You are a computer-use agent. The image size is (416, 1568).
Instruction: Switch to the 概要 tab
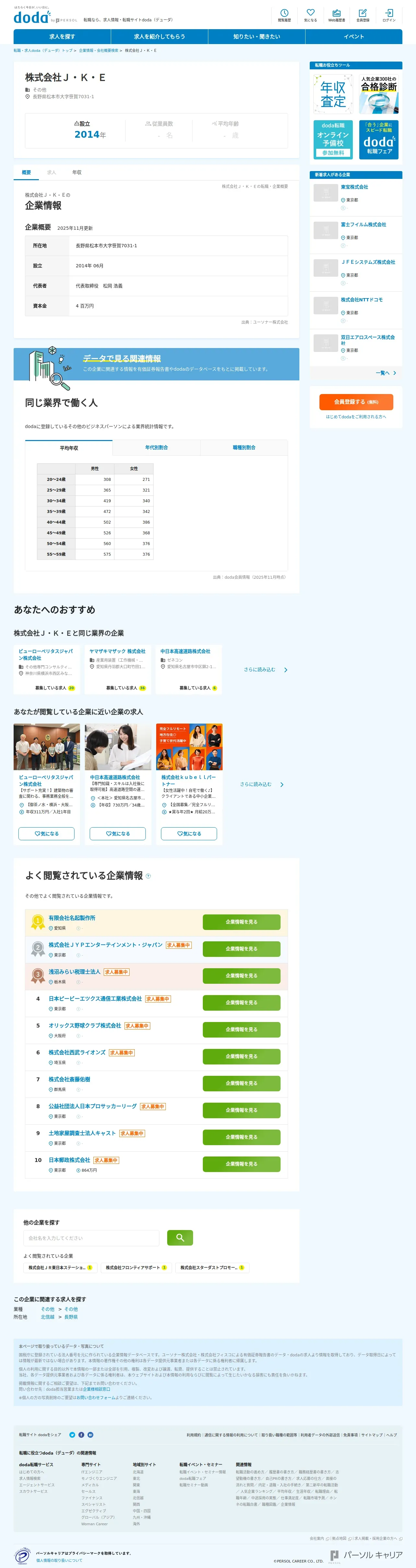coord(26,172)
